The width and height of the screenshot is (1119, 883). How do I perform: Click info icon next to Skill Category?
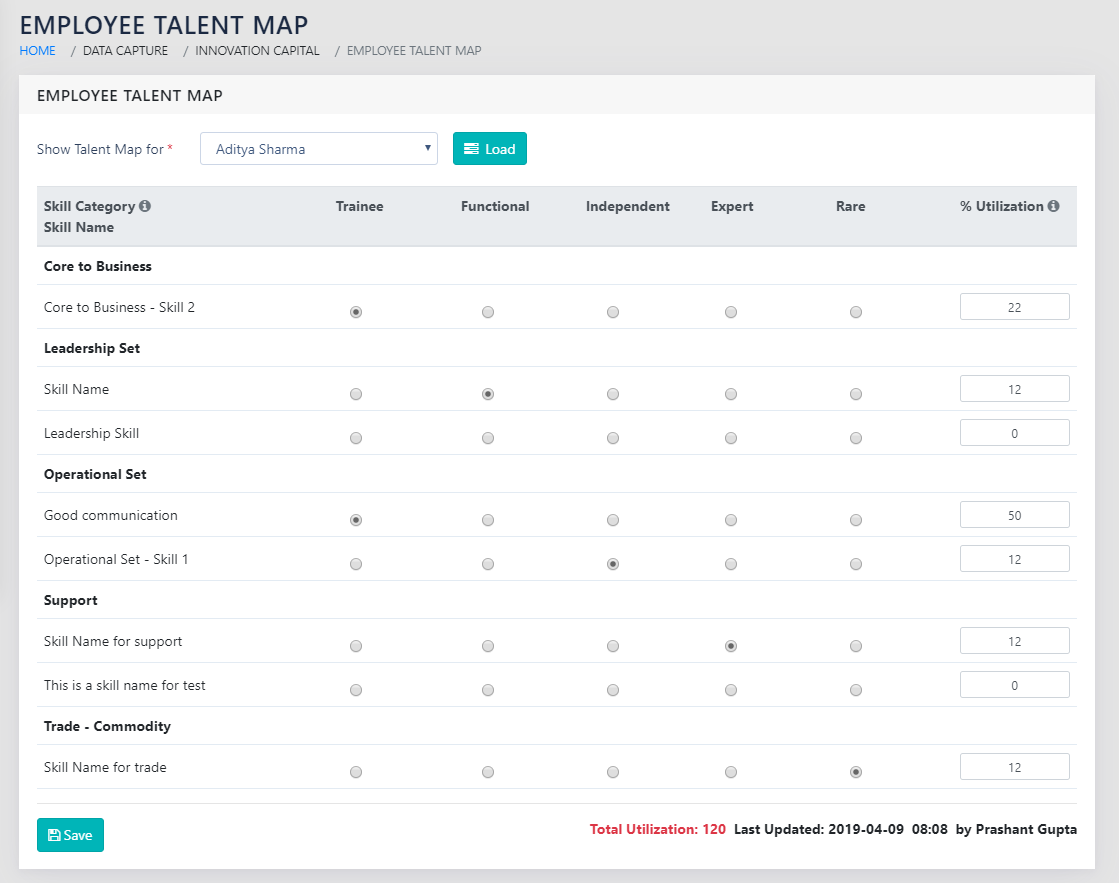pyautogui.click(x=145, y=207)
